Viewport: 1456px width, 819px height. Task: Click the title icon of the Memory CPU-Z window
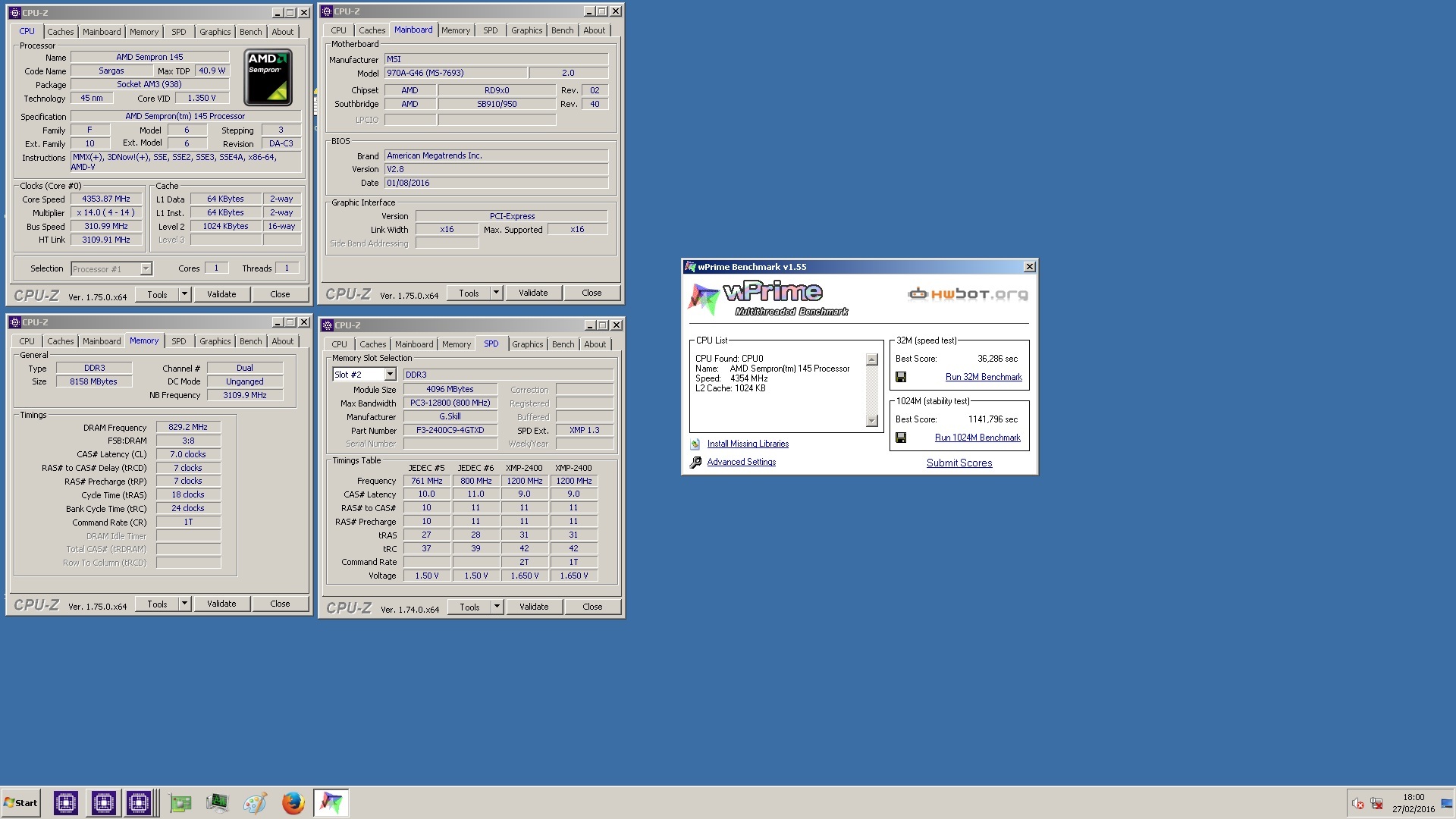(15, 322)
